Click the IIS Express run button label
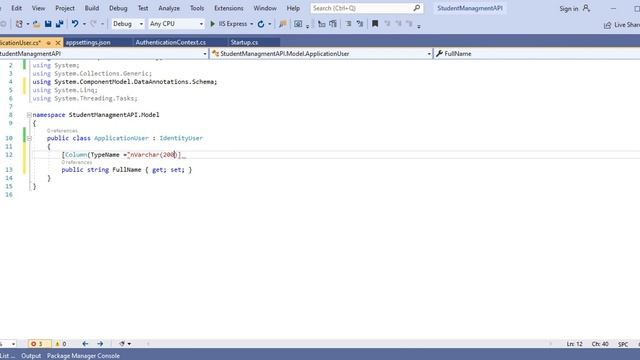 coord(233,24)
